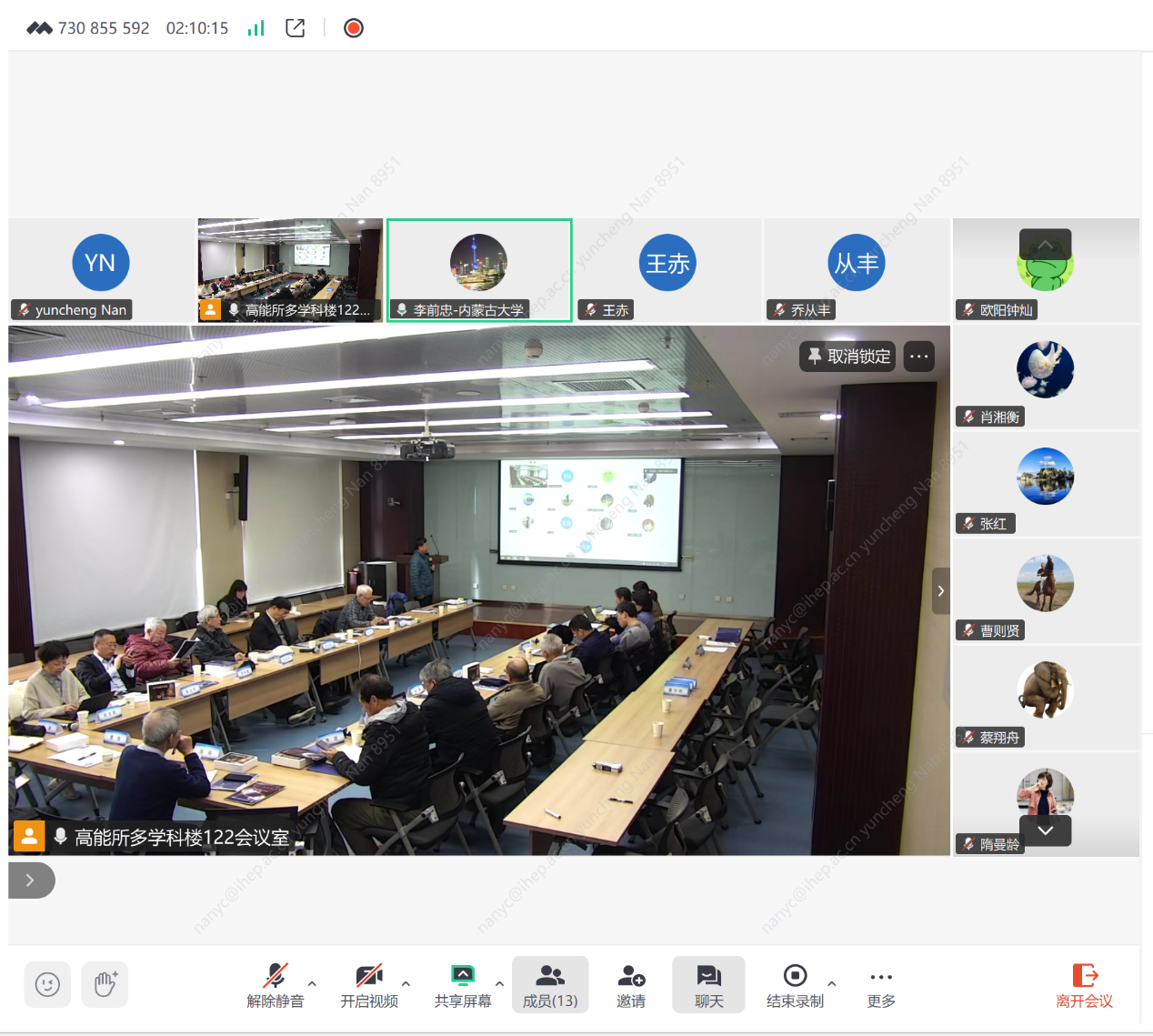Viewport: 1153px width, 1036px height.
Task: Click the red recording indicator icon
Action: 354,28
